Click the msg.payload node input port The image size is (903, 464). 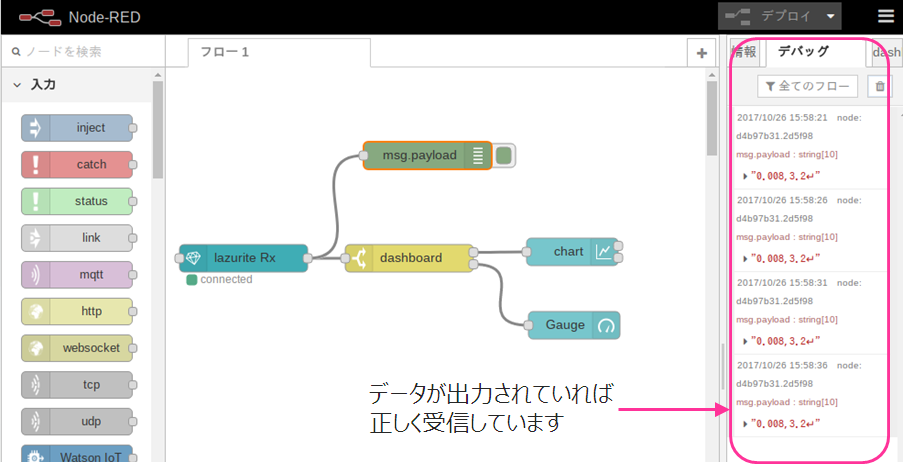tap(363, 155)
